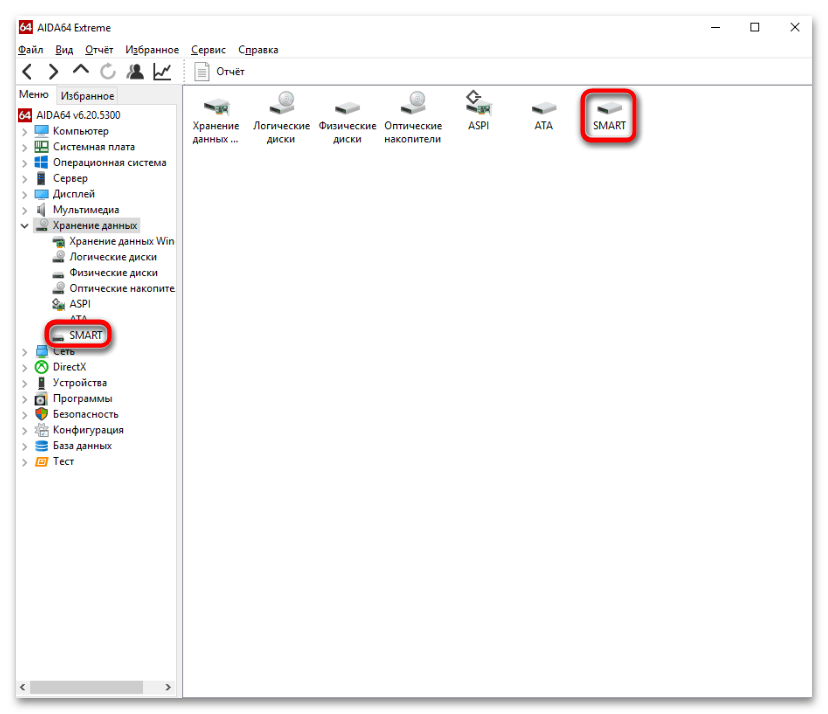Screen dimensions: 828x714
Task: Expand the Компьютер tree node
Action: point(24,131)
